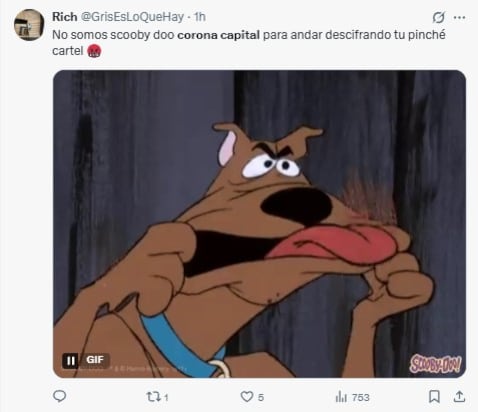478x412 pixels.
Task: Click the Scooby-Doo logo watermark
Action: pyautogui.click(x=435, y=364)
